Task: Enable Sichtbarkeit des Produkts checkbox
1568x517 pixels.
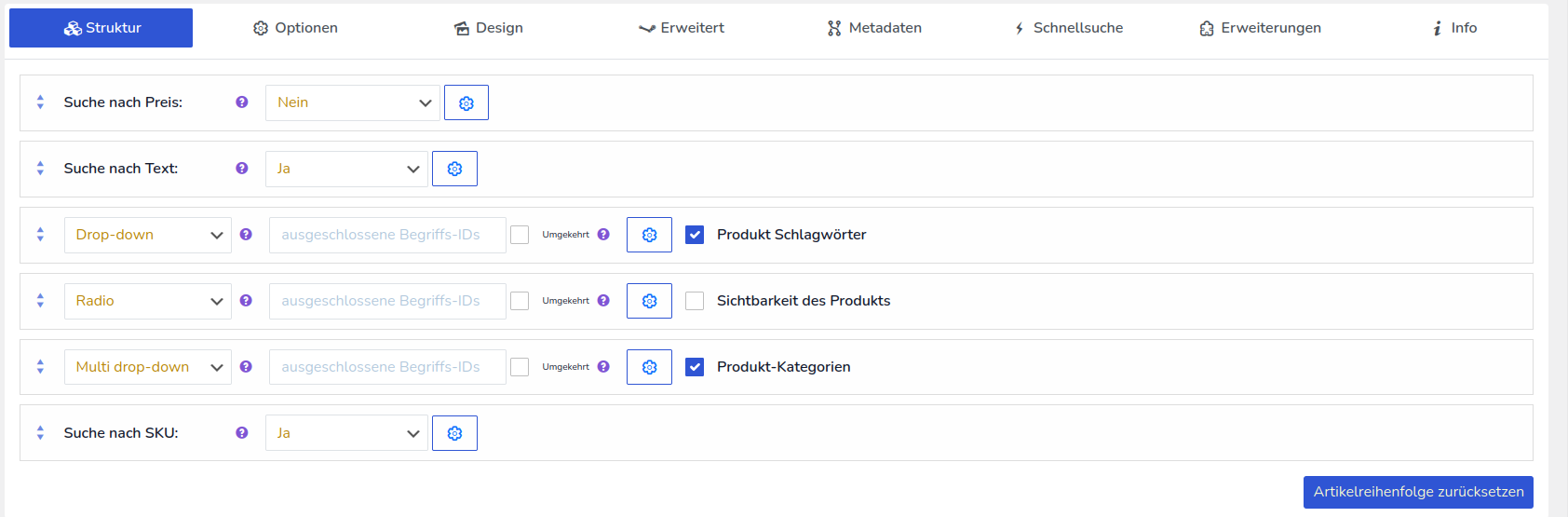Action: point(695,301)
